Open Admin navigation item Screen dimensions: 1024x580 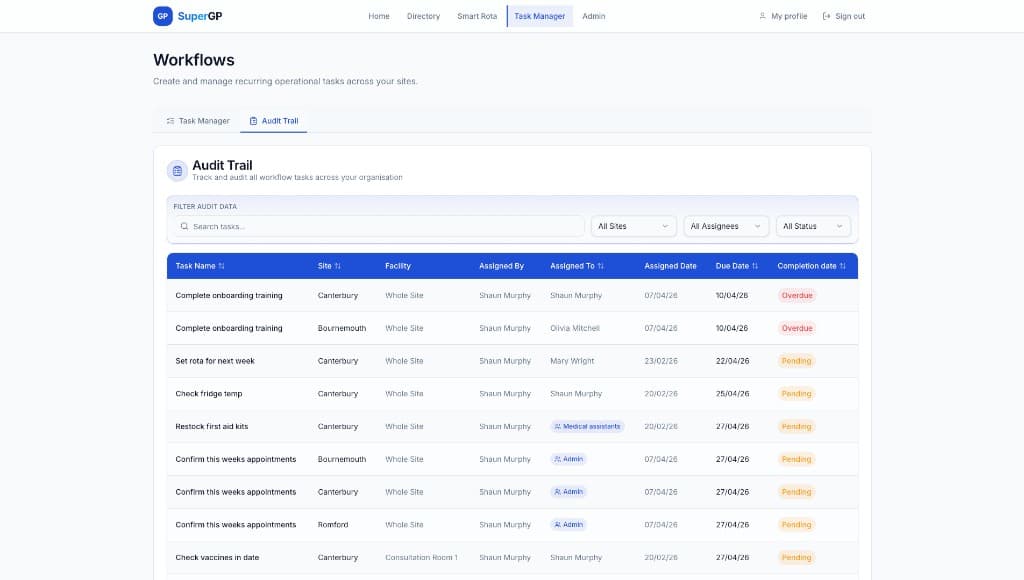tap(594, 16)
